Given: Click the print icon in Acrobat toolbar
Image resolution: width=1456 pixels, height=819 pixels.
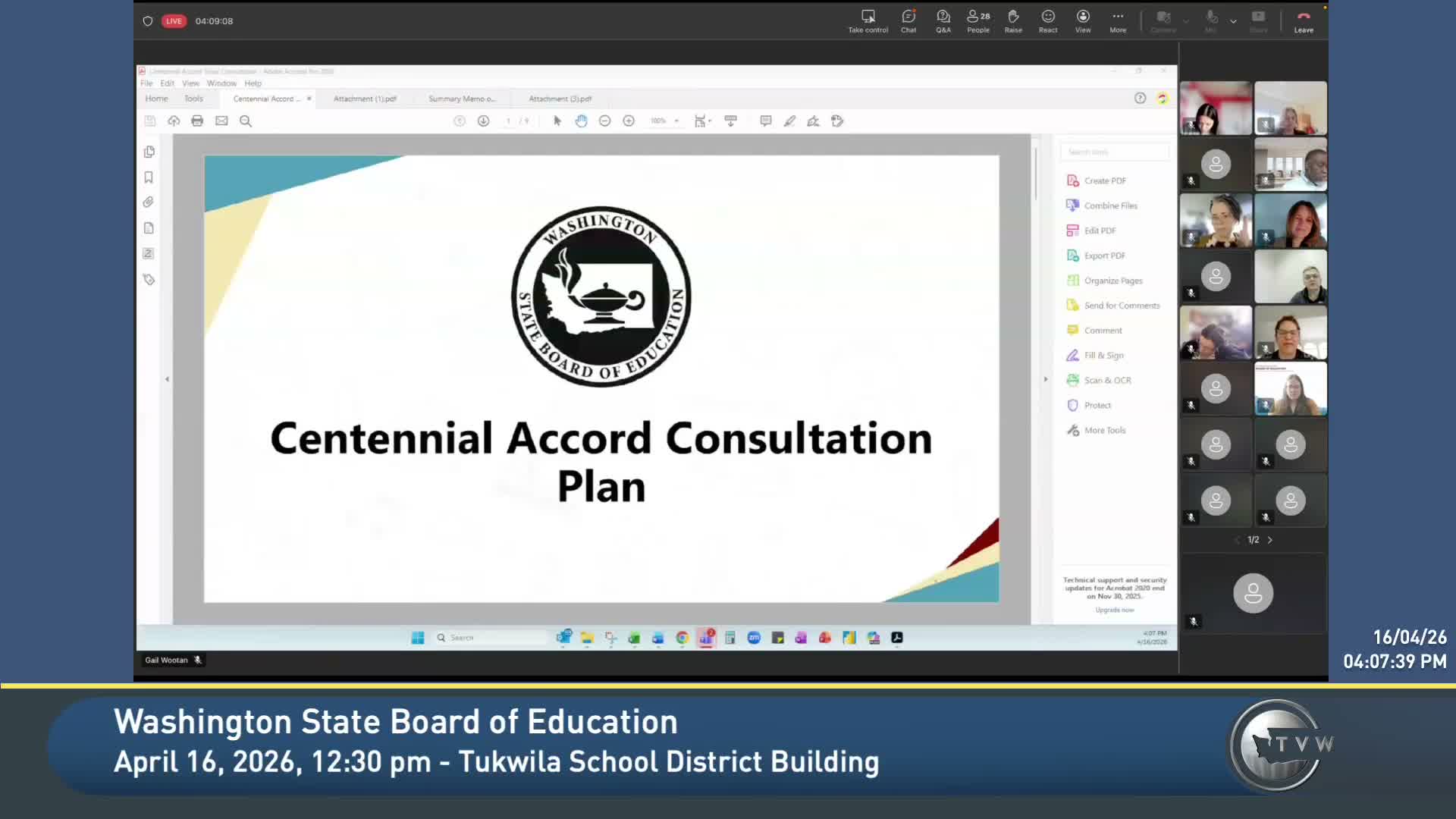Looking at the screenshot, I should click(x=197, y=121).
